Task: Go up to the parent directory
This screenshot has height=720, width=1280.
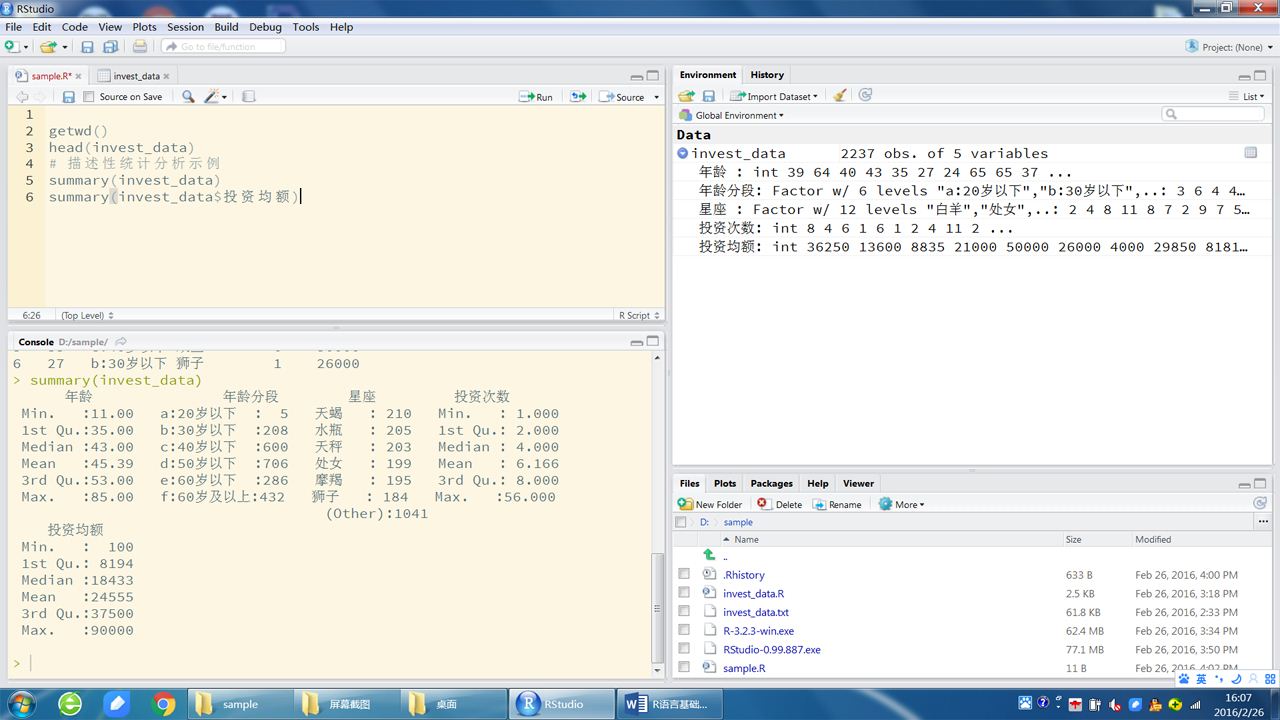Action: [710, 555]
